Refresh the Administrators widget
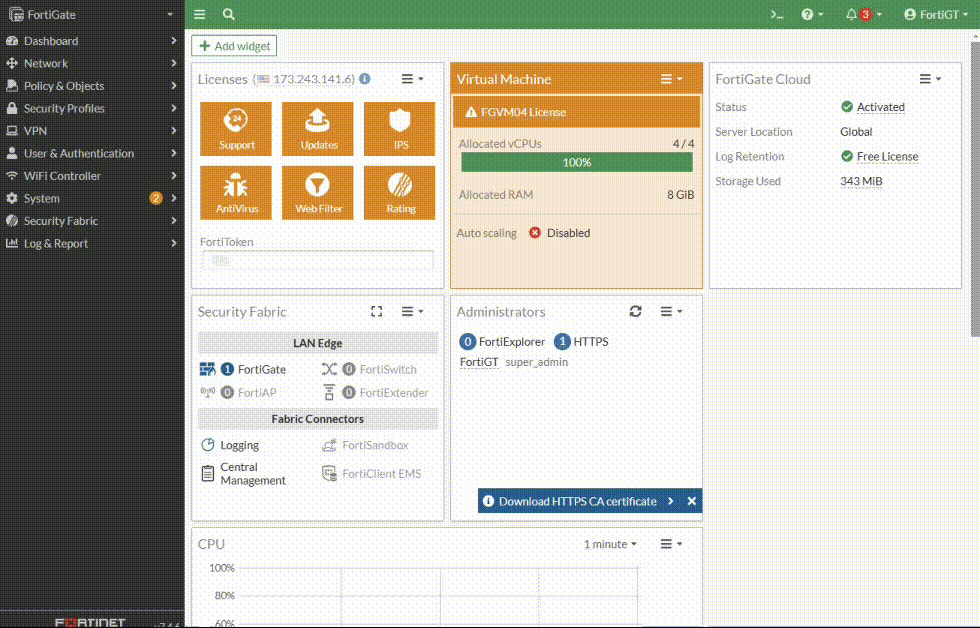 point(636,311)
